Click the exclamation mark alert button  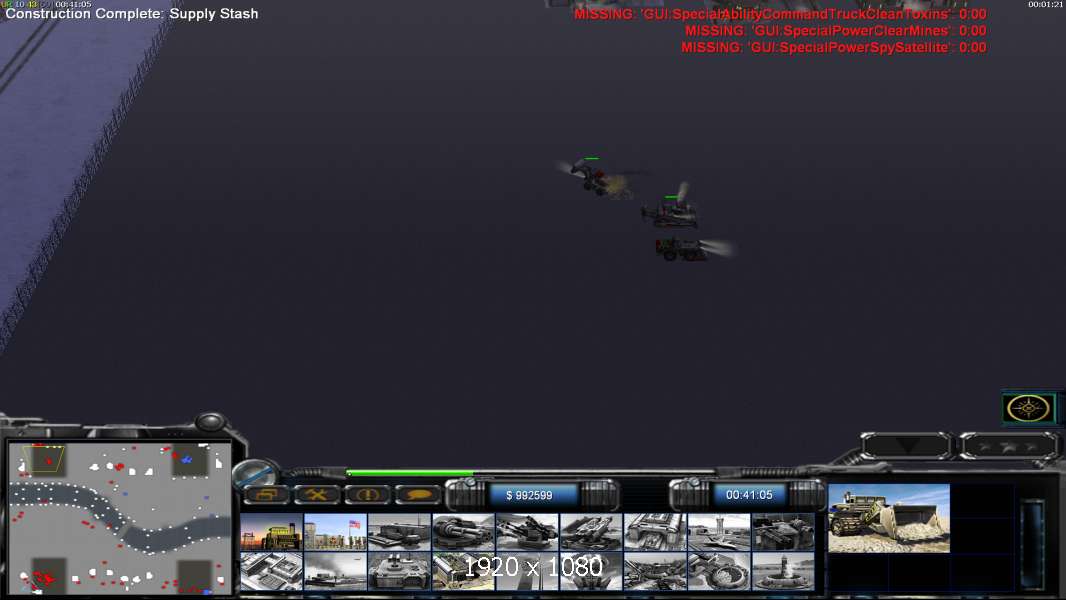coord(367,495)
